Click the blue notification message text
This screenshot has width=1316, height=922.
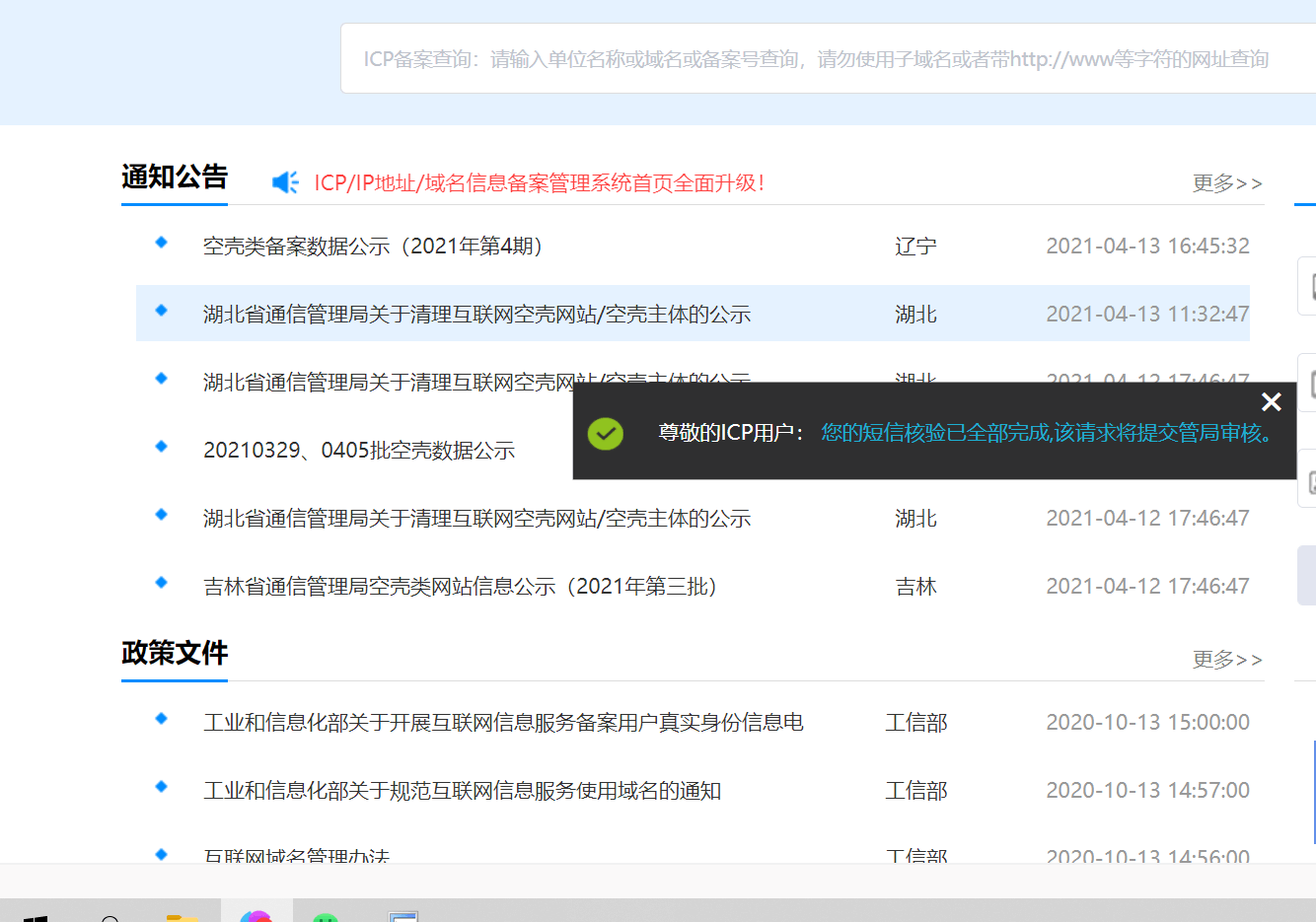click(1048, 433)
